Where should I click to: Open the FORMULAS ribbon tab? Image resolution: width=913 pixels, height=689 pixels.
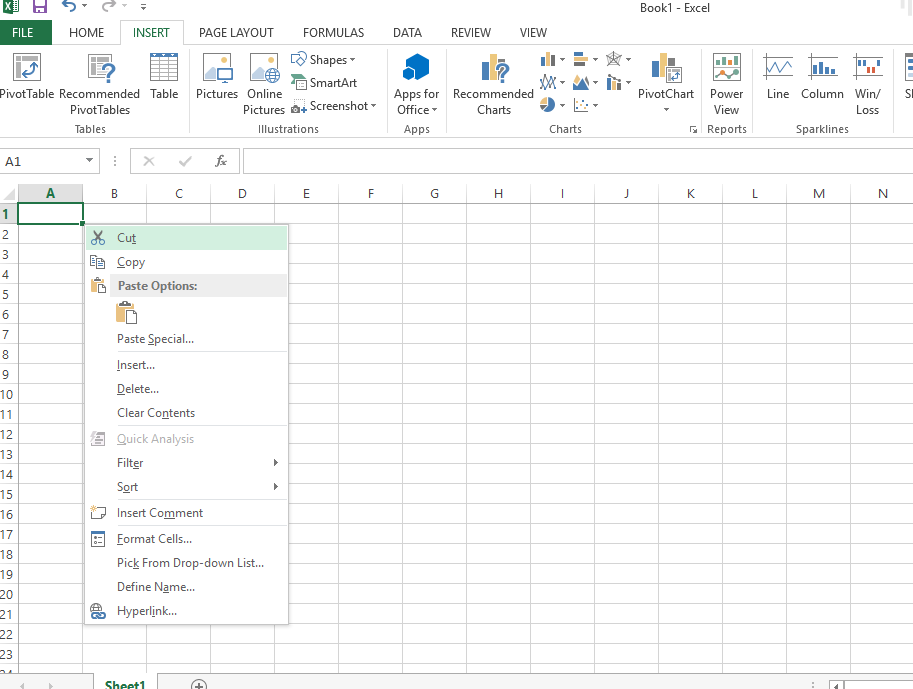333,33
